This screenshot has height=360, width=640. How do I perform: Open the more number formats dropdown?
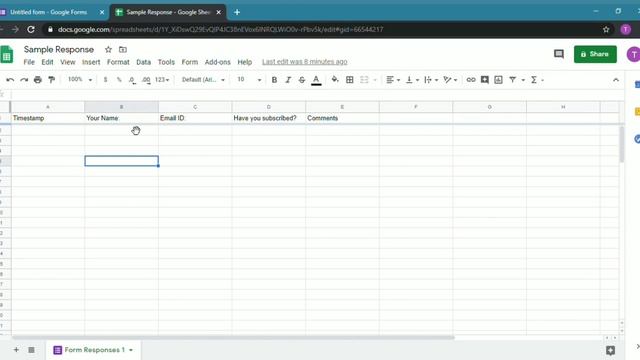pyautogui.click(x=162, y=80)
